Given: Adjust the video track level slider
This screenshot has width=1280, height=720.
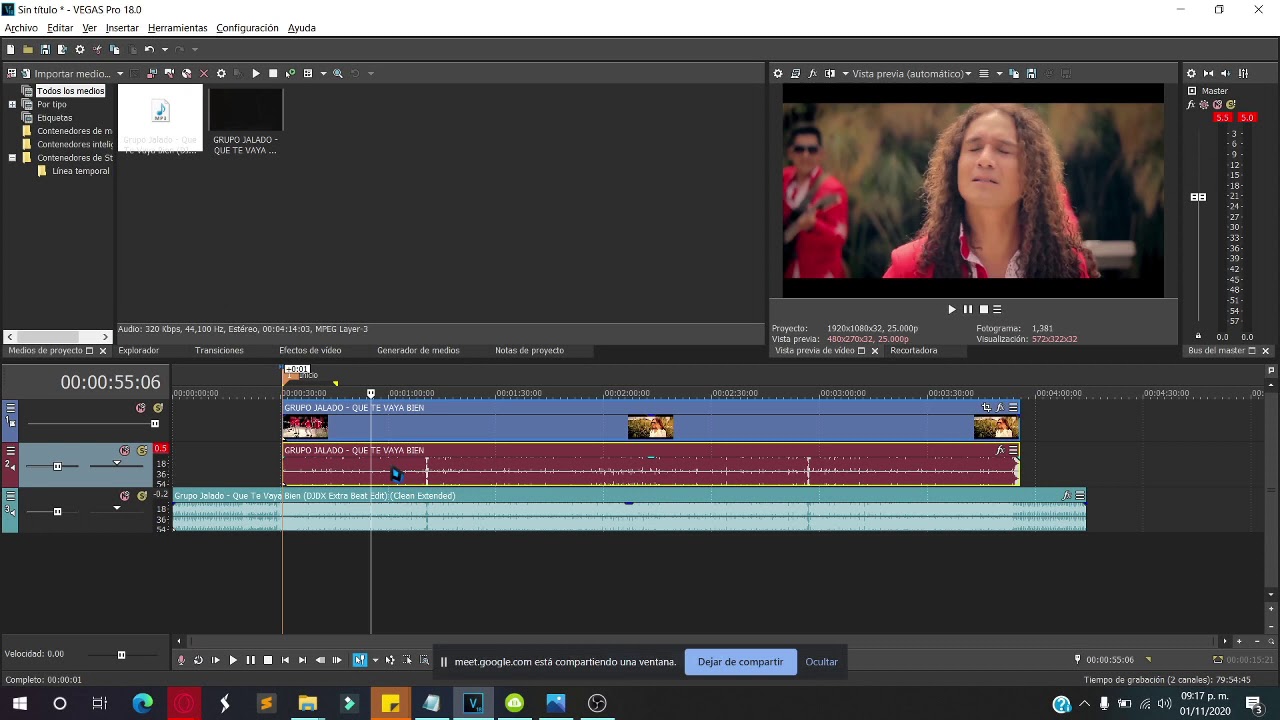Looking at the screenshot, I should 154,424.
